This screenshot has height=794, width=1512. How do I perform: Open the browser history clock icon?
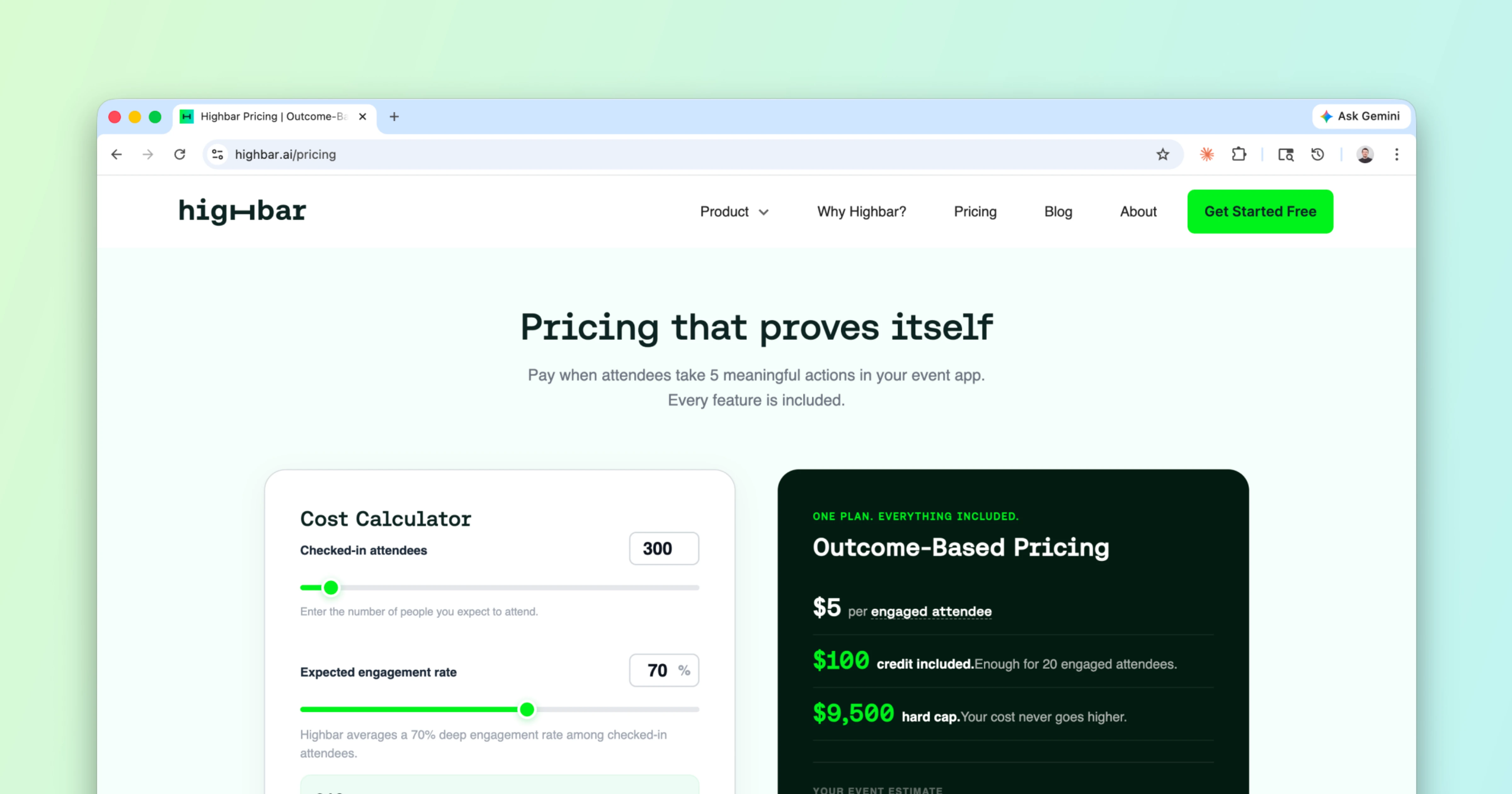pyautogui.click(x=1318, y=154)
